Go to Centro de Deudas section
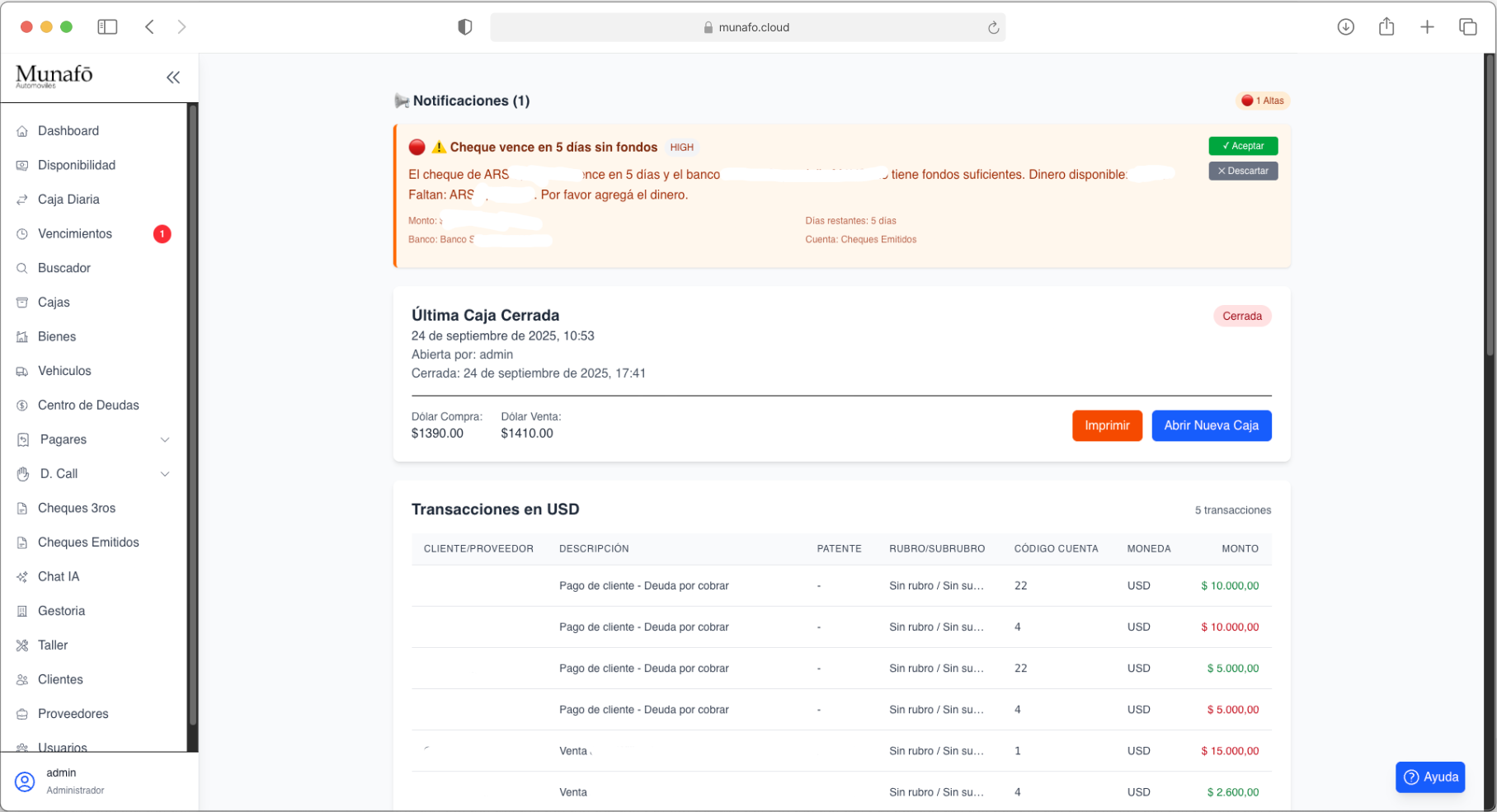 [88, 406]
